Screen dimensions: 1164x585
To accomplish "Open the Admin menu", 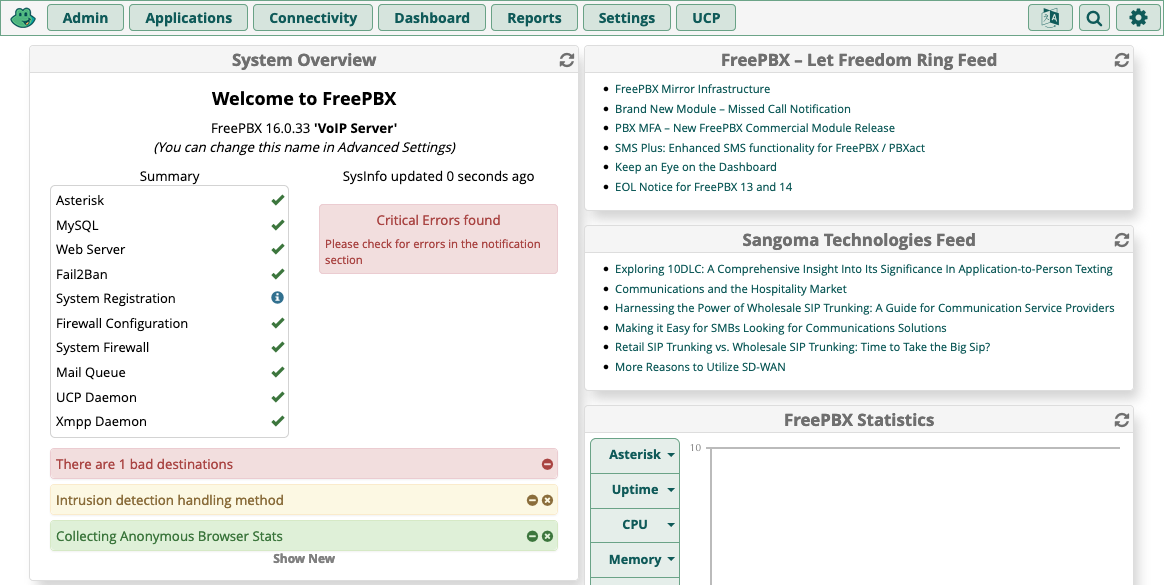I will (85, 18).
